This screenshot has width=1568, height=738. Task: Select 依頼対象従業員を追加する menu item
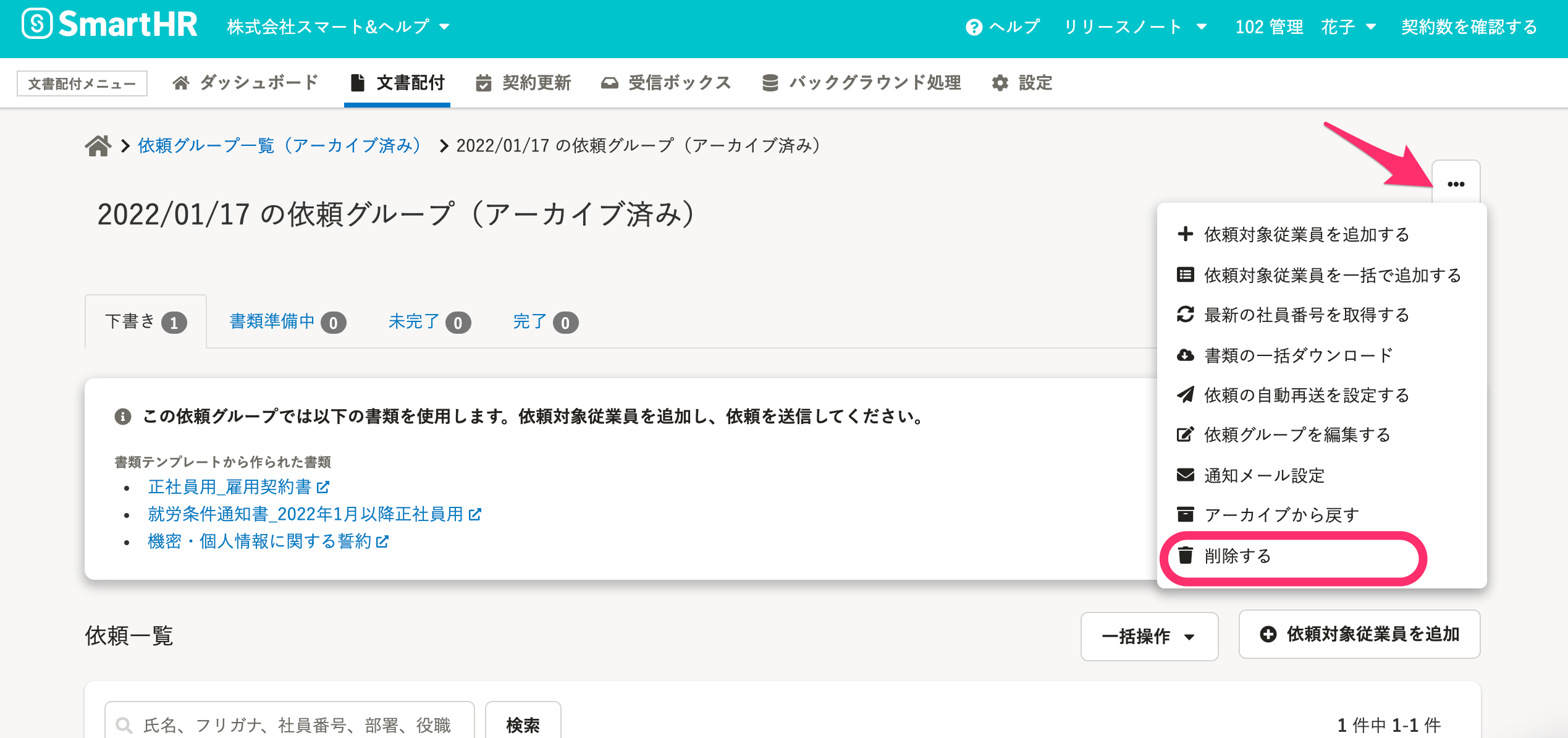click(1321, 235)
